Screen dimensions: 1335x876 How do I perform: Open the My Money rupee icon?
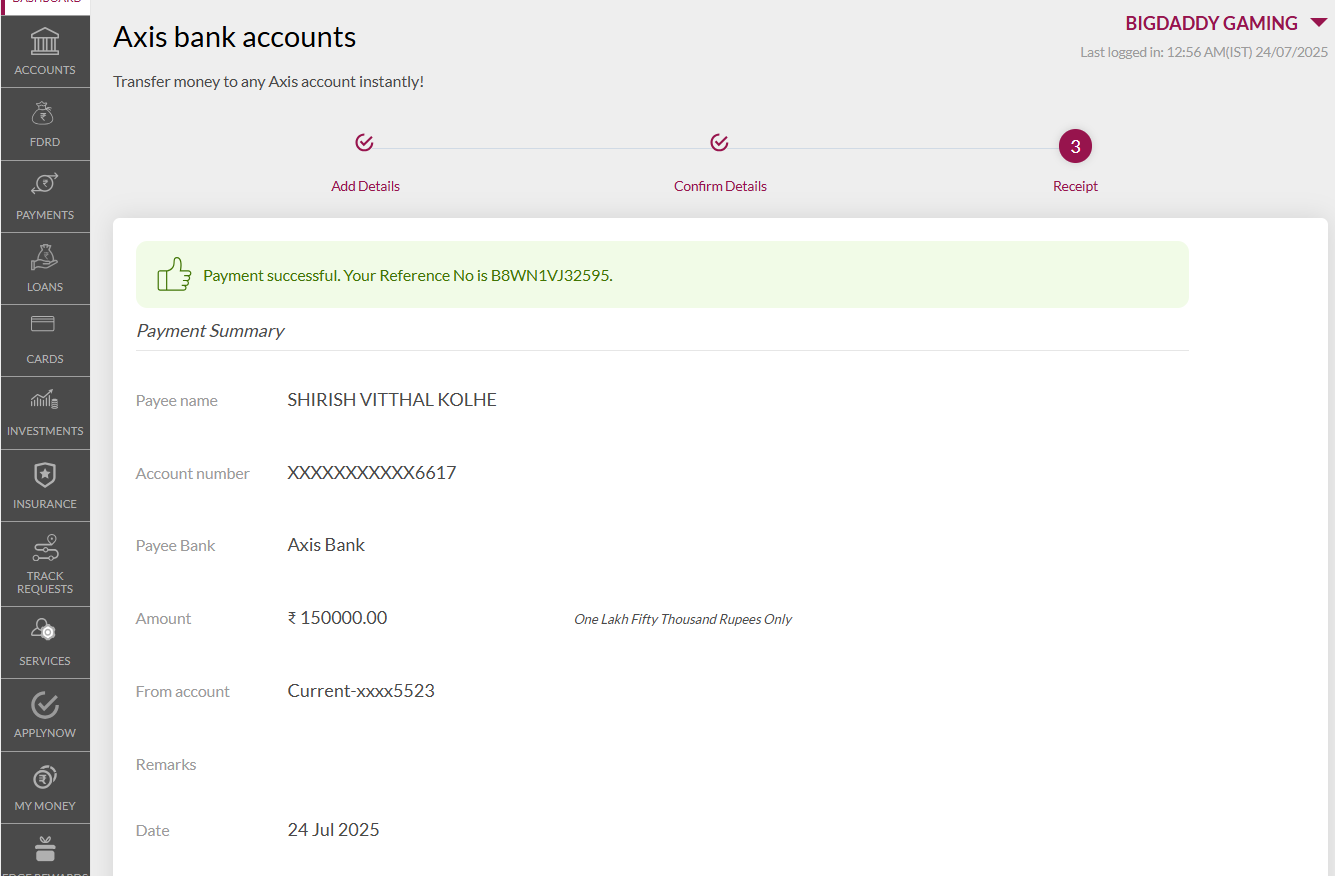(x=45, y=777)
